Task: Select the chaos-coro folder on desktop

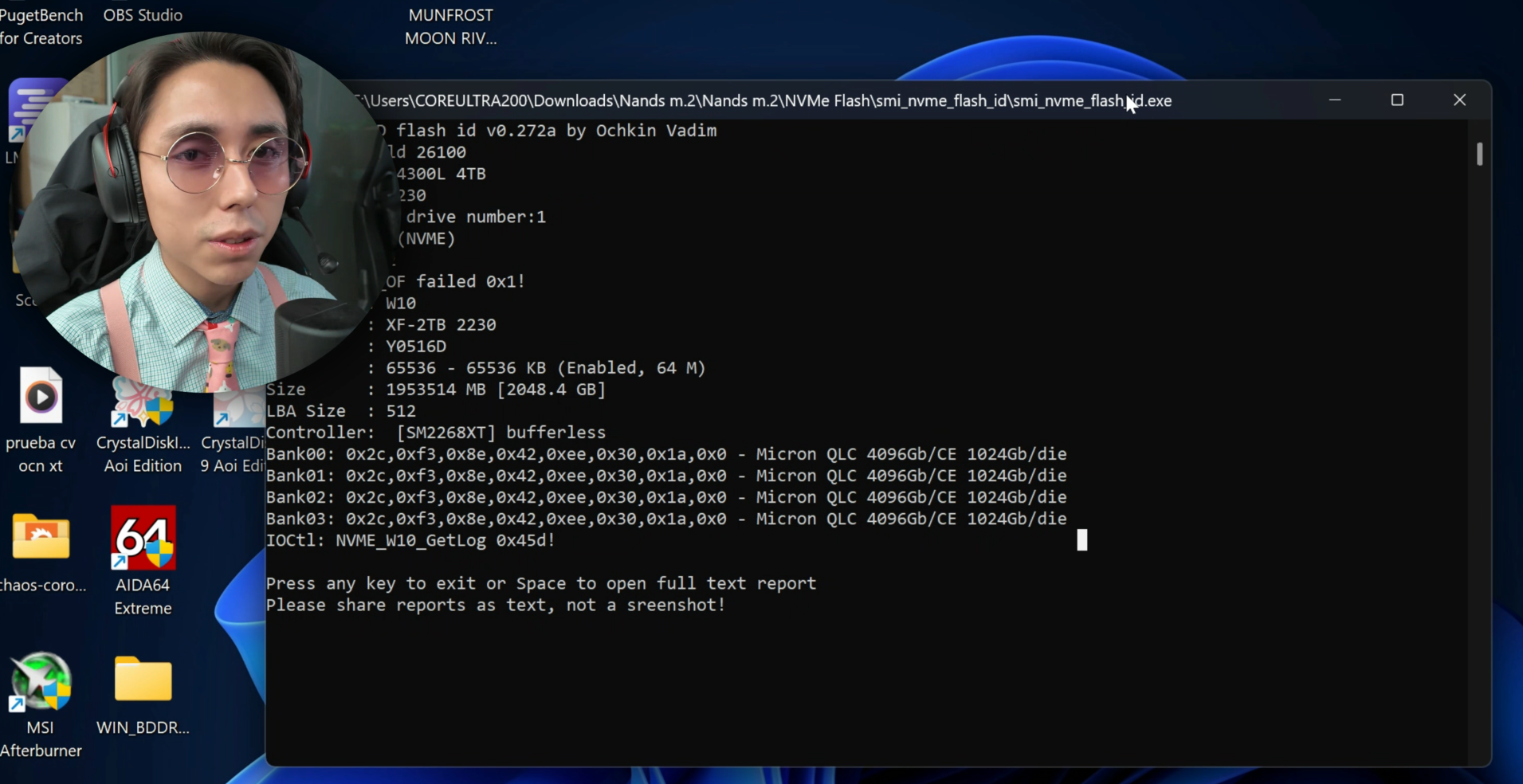Action: [x=41, y=538]
